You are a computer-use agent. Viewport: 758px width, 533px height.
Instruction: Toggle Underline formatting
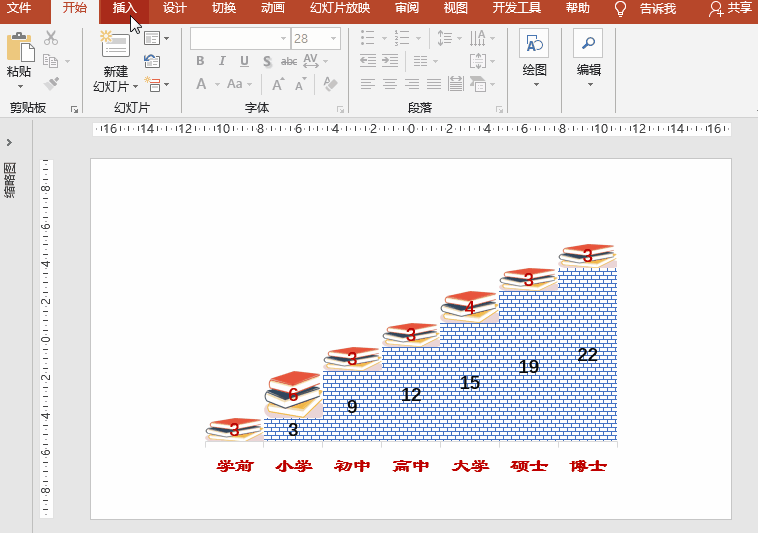244,61
